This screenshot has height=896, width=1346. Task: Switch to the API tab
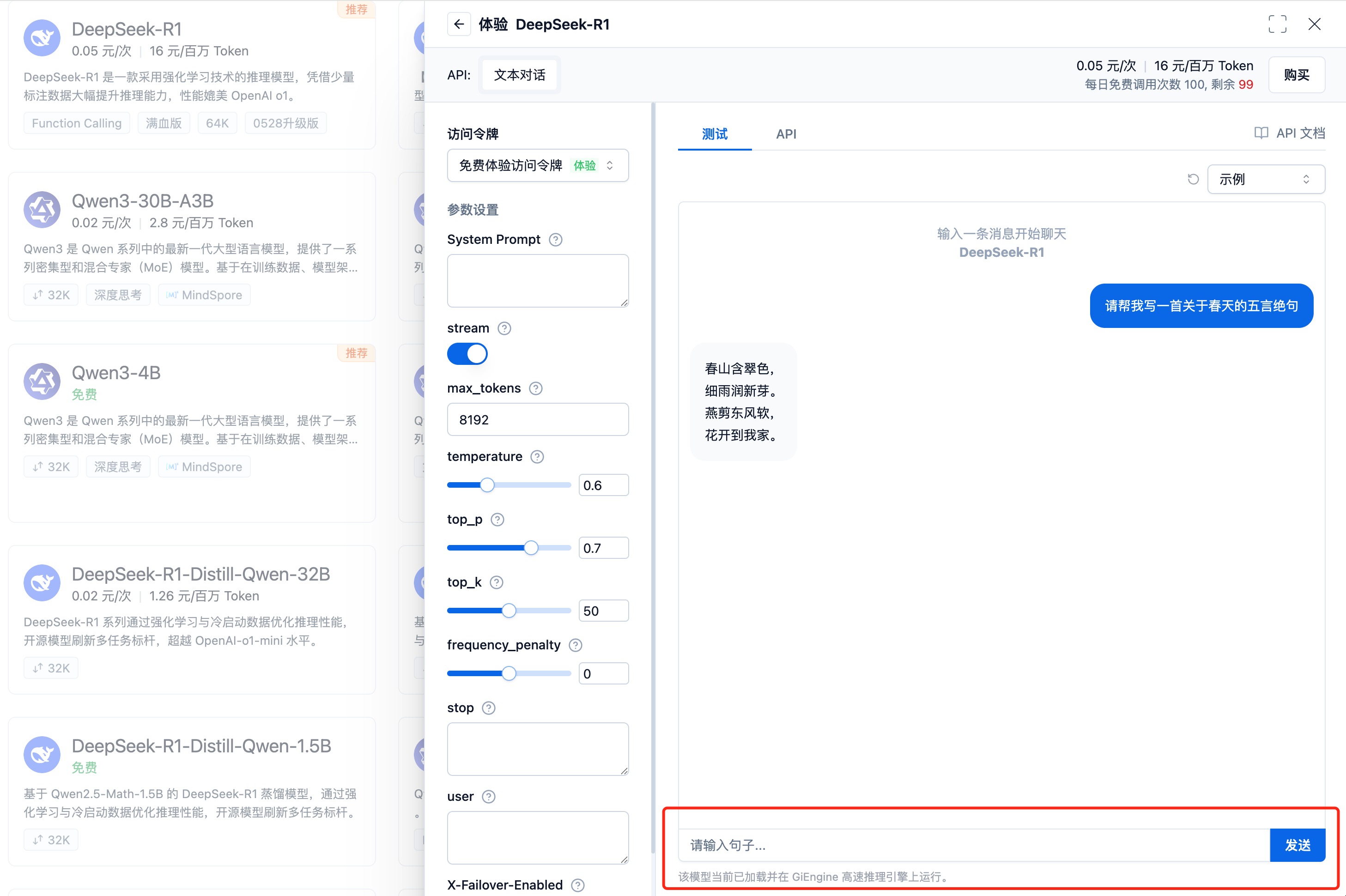point(786,134)
